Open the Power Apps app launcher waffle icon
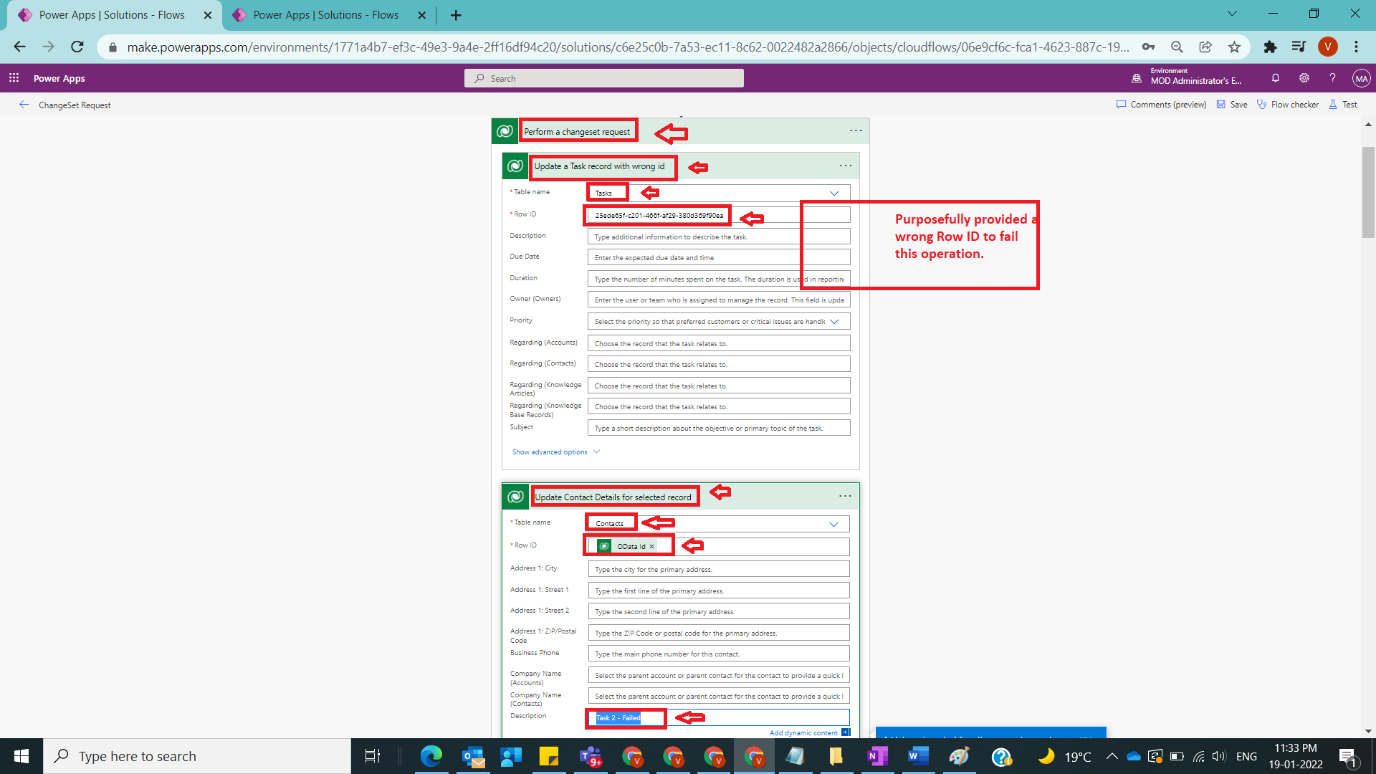The width and height of the screenshot is (1376, 774). [x=13, y=77]
